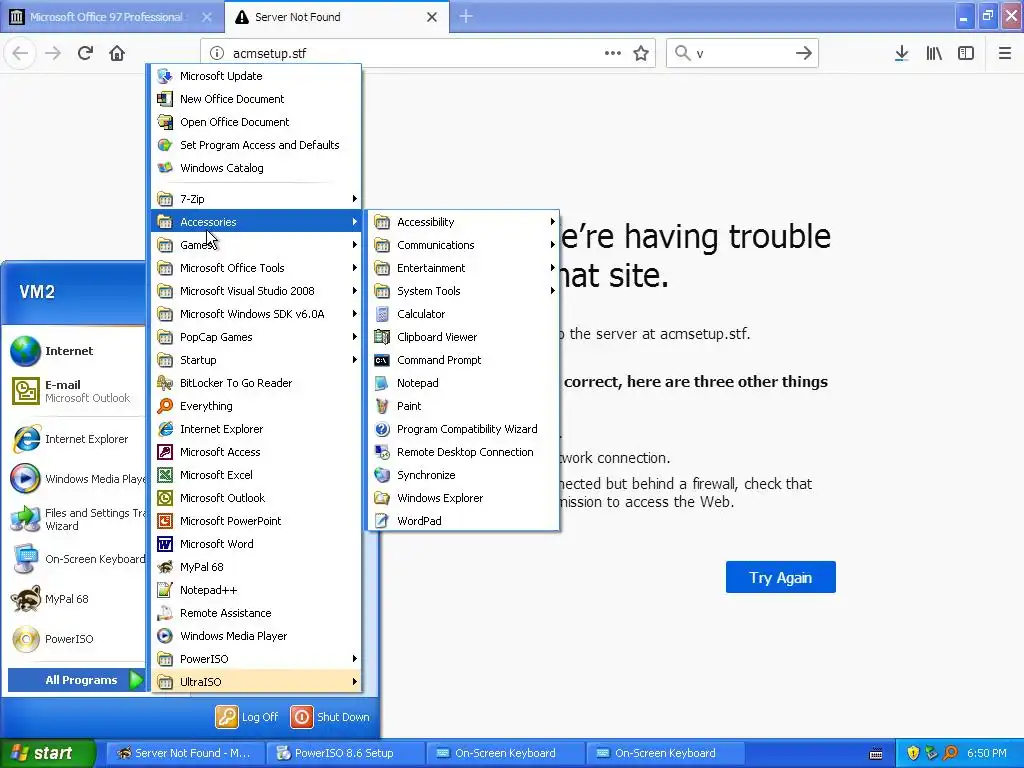Expand Entertainment submenu
The width and height of the screenshot is (1024, 768).
(x=463, y=268)
